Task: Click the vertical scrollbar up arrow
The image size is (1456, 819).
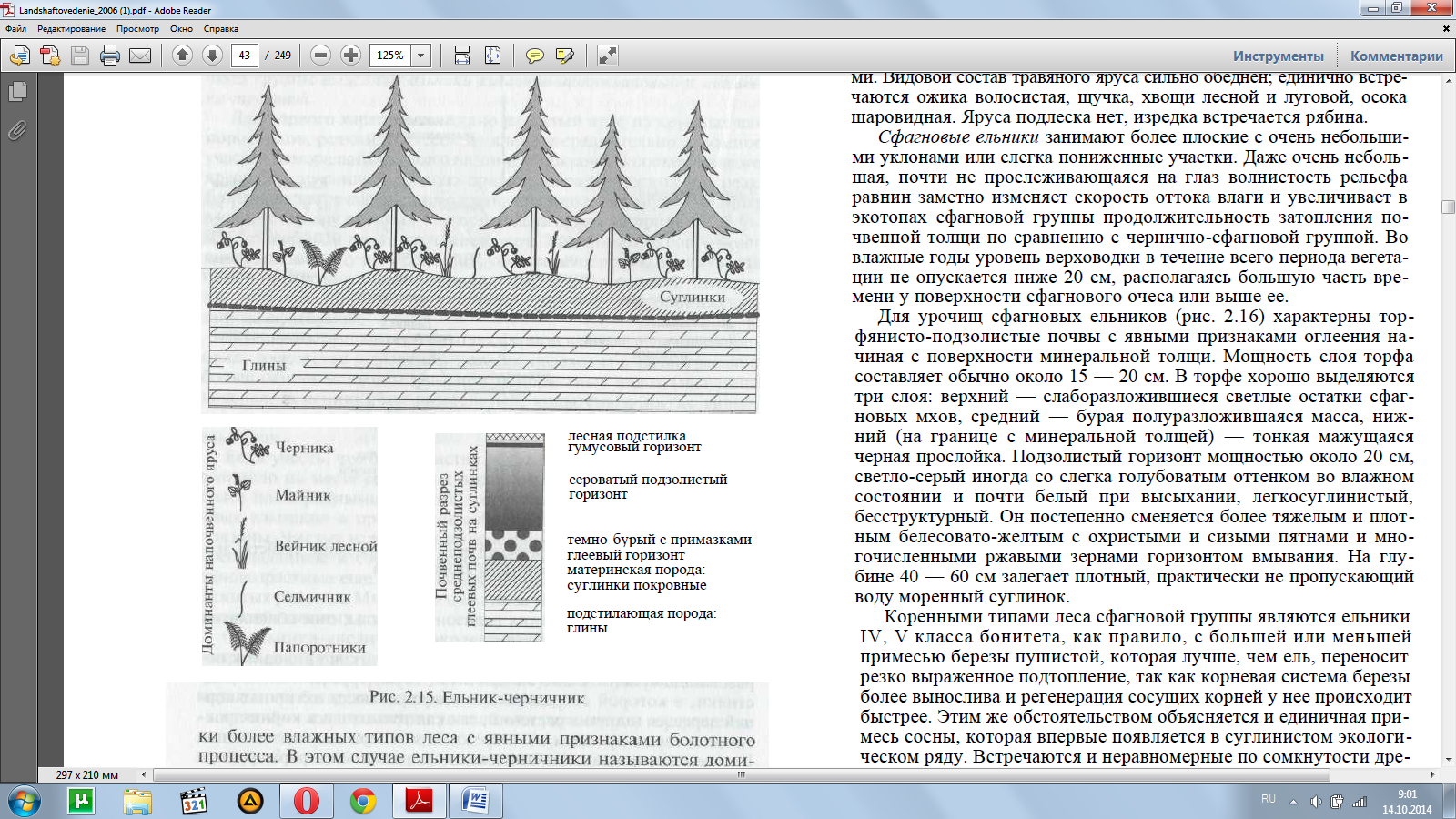Action: tap(1448, 82)
